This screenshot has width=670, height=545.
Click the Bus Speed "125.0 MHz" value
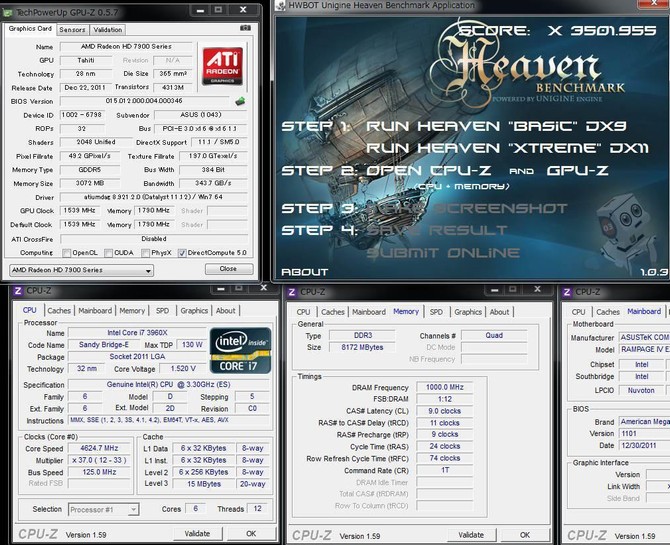point(99,472)
